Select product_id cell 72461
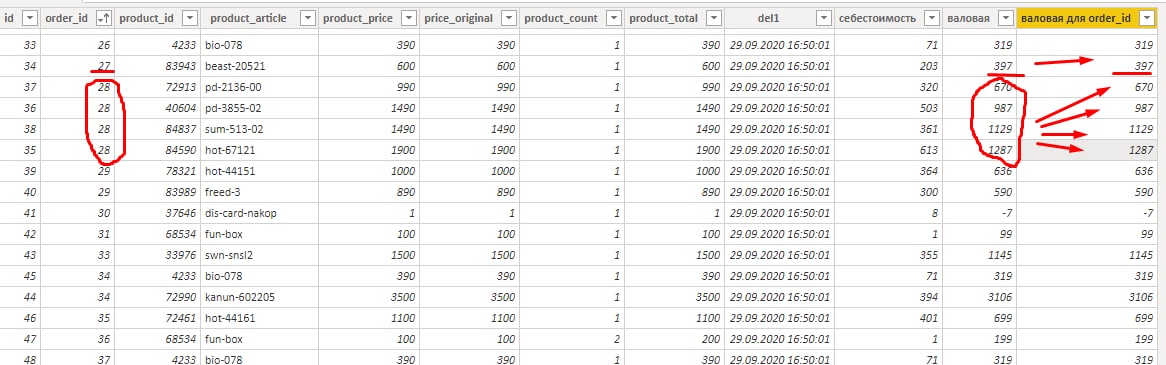1166x365 pixels. point(157,317)
